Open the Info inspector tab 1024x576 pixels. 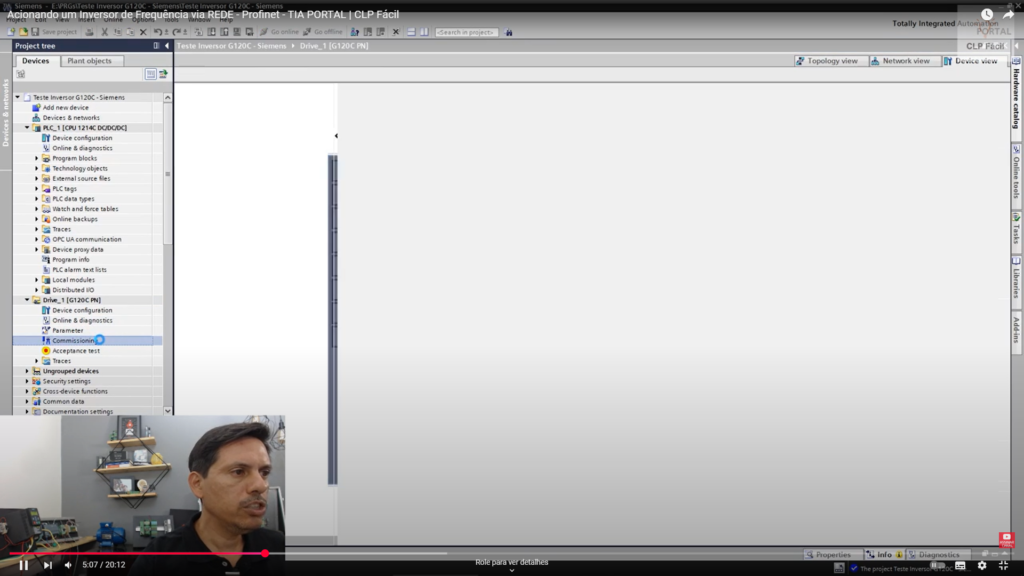[884, 554]
